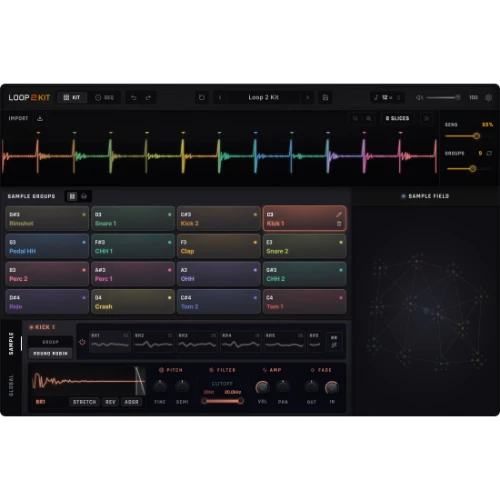Click the filter cutoff range slider

pos(222,401)
